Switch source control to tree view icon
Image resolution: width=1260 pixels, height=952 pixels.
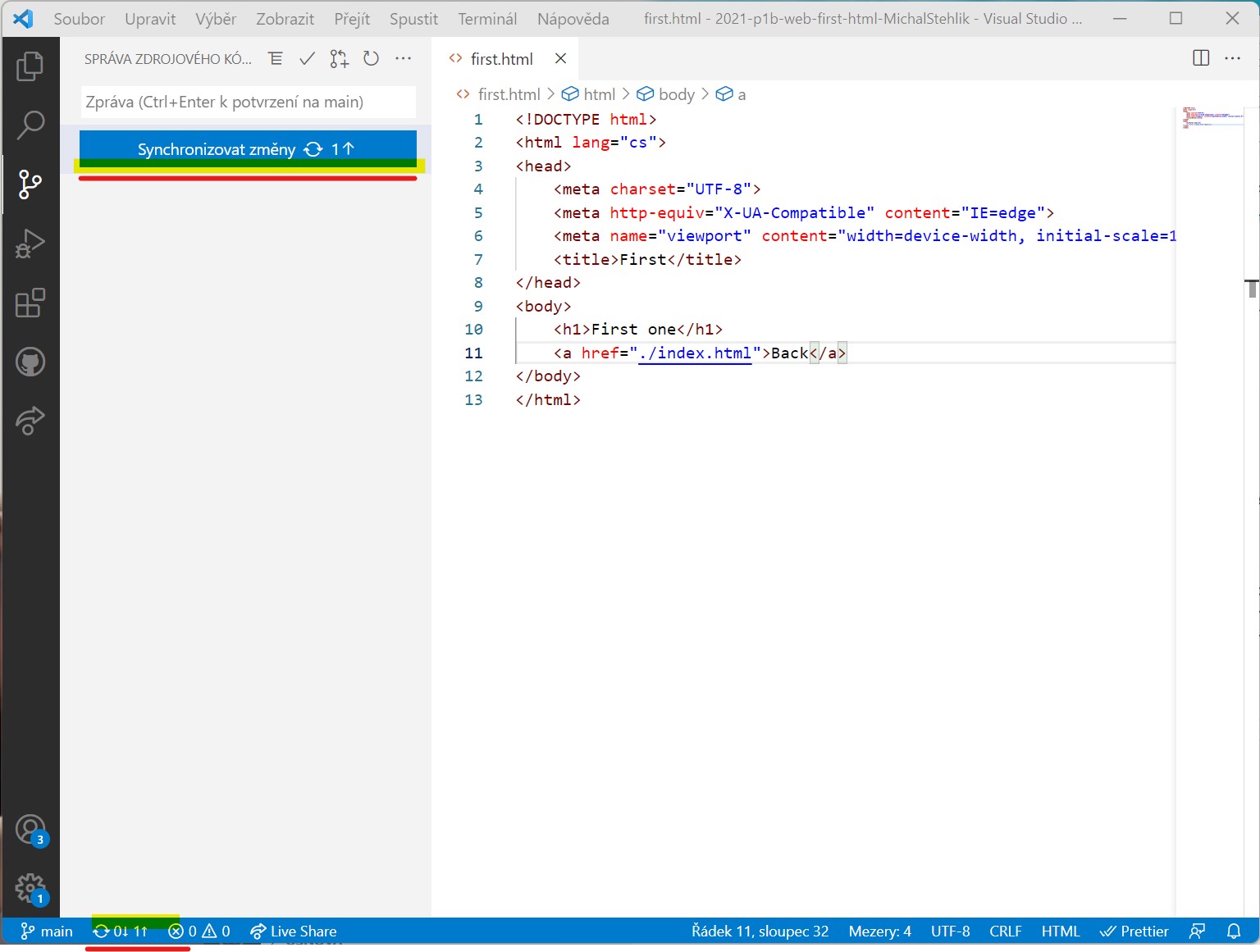point(276,58)
